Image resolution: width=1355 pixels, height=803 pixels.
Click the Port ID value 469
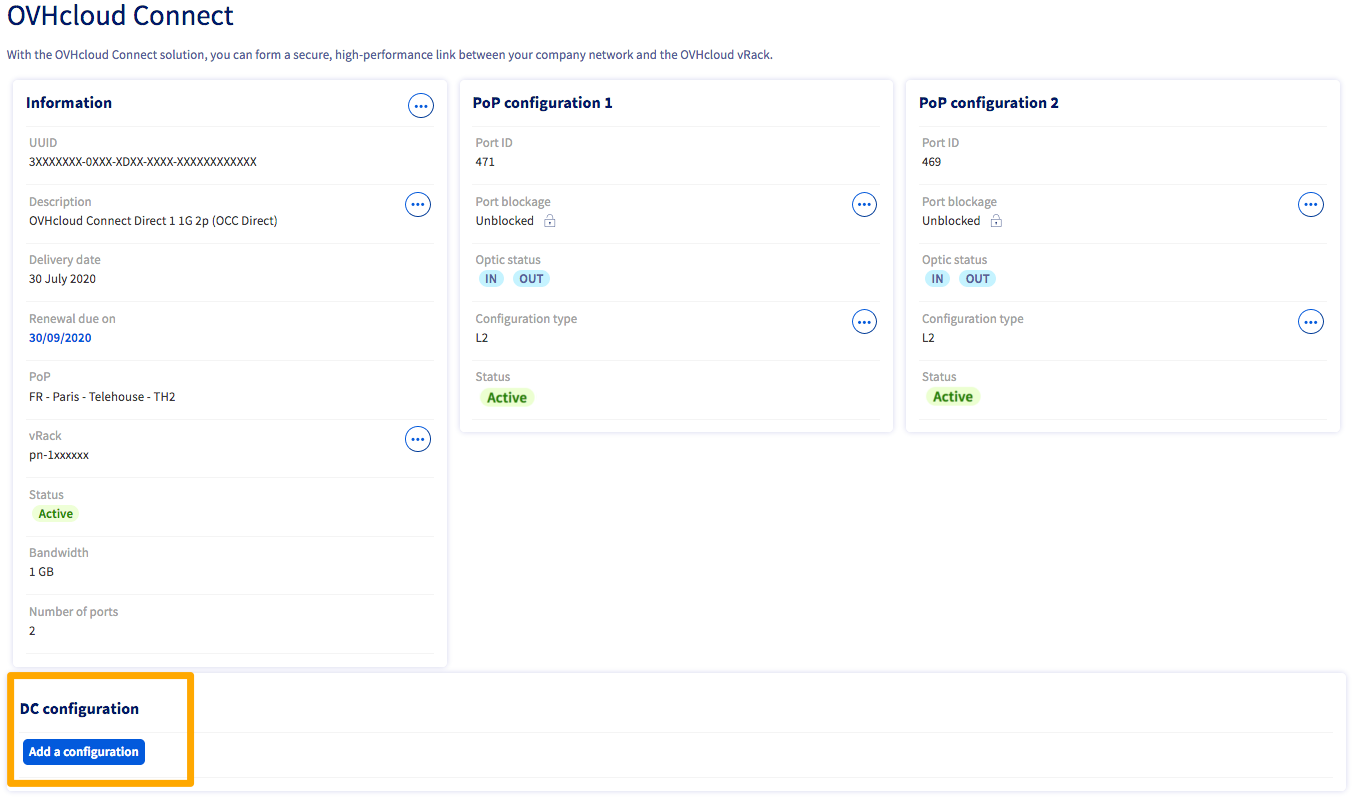(931, 162)
